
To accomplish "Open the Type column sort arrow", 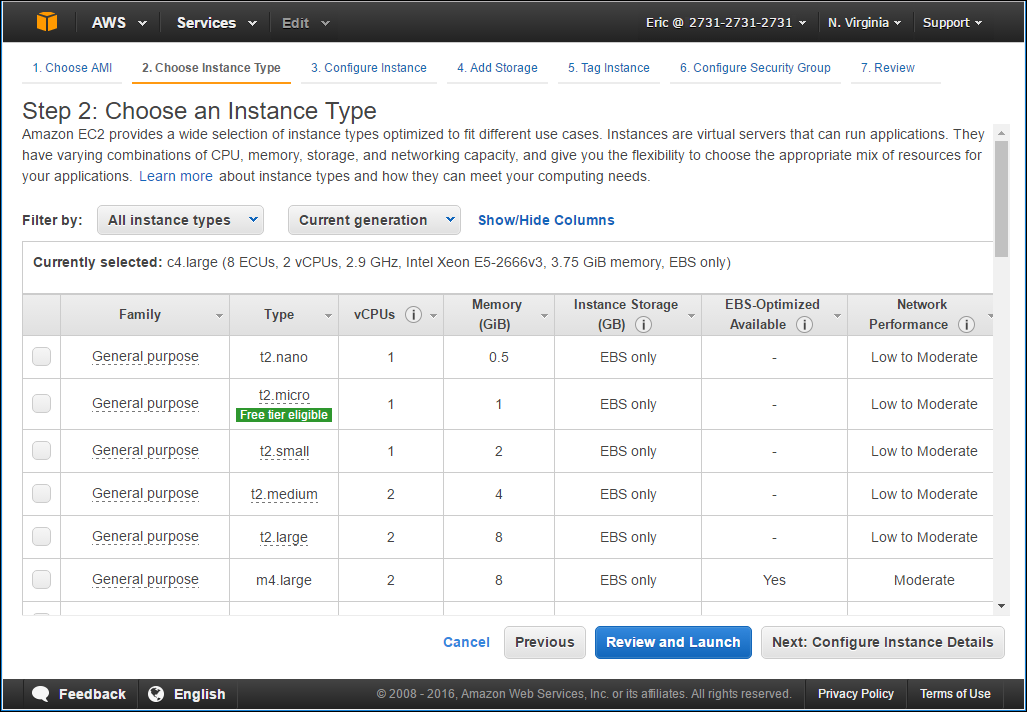I will click(x=328, y=316).
